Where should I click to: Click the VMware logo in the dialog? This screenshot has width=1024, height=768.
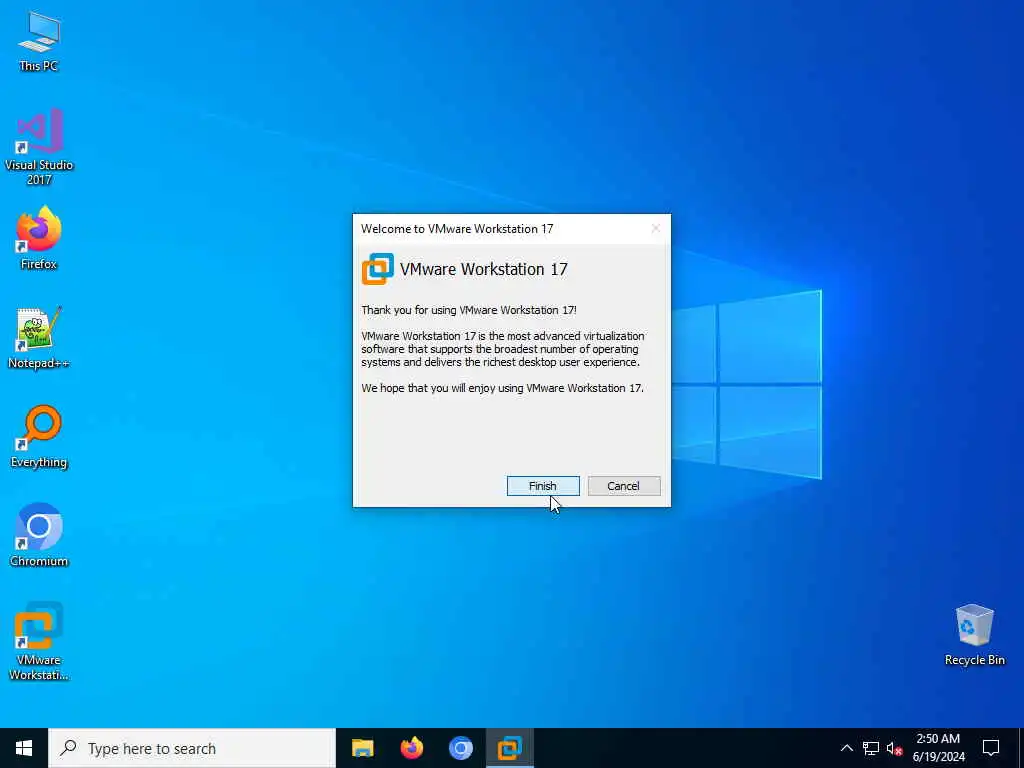377,269
